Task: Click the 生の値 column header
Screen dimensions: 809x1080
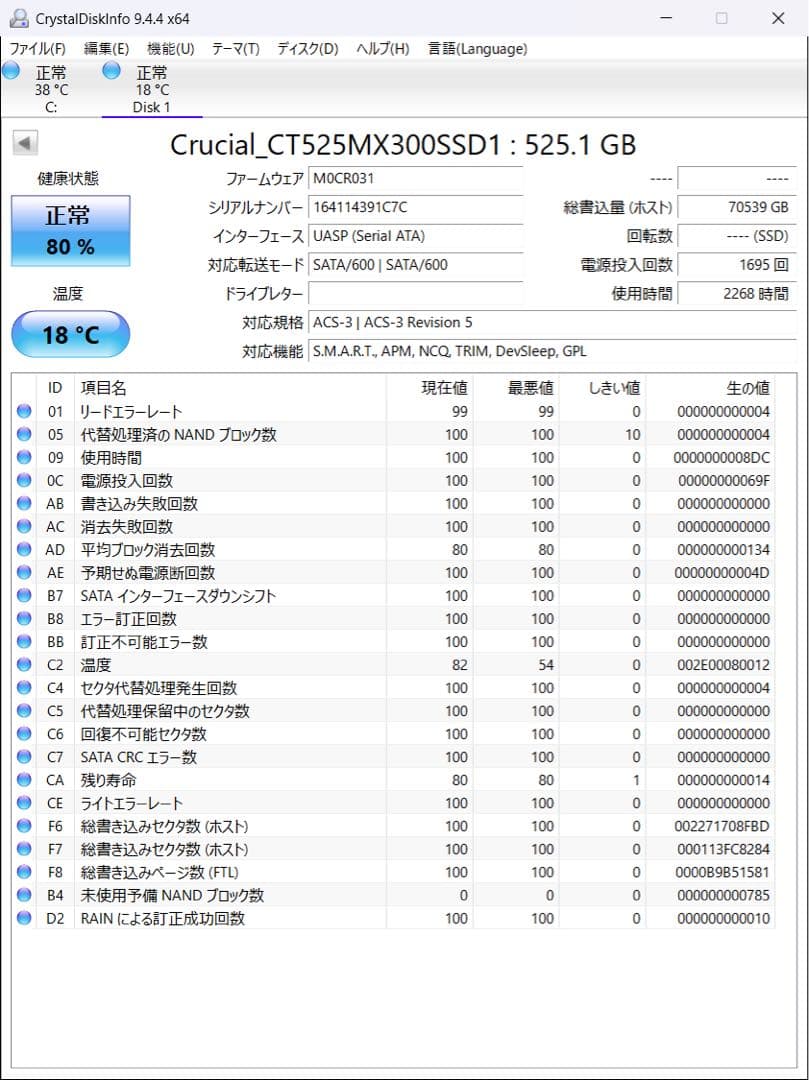Action: coord(711,388)
